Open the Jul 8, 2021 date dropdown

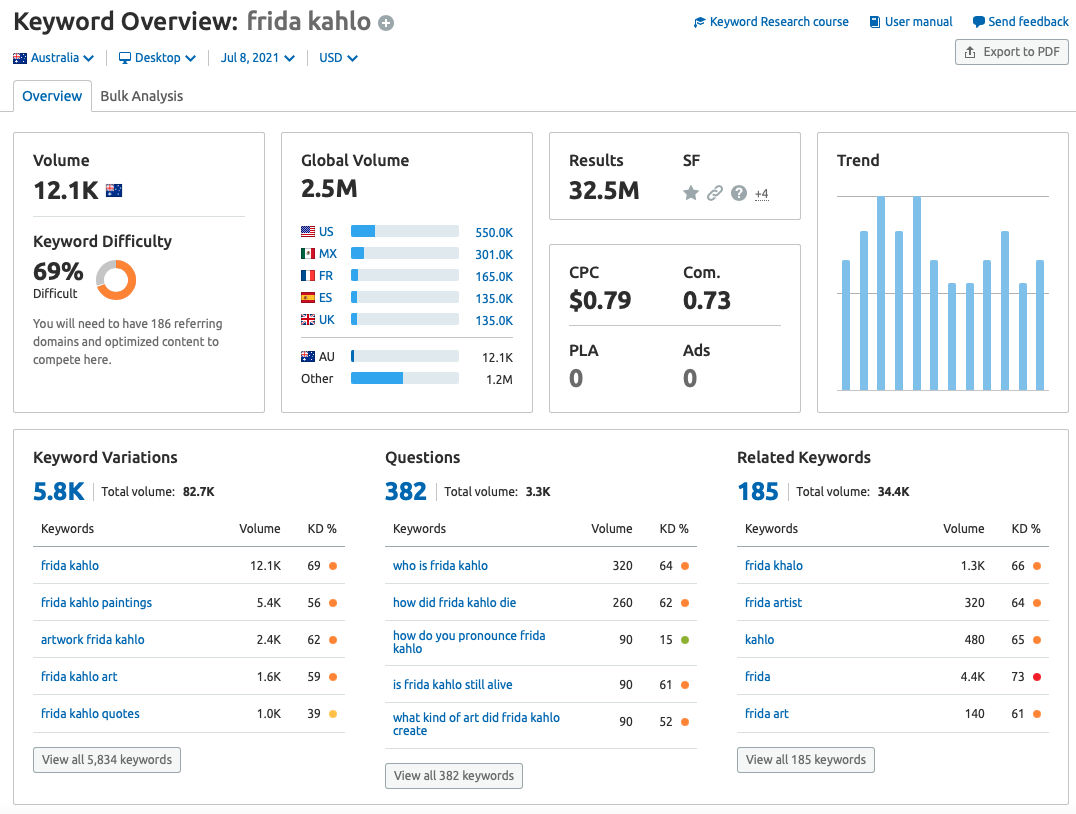coord(257,58)
